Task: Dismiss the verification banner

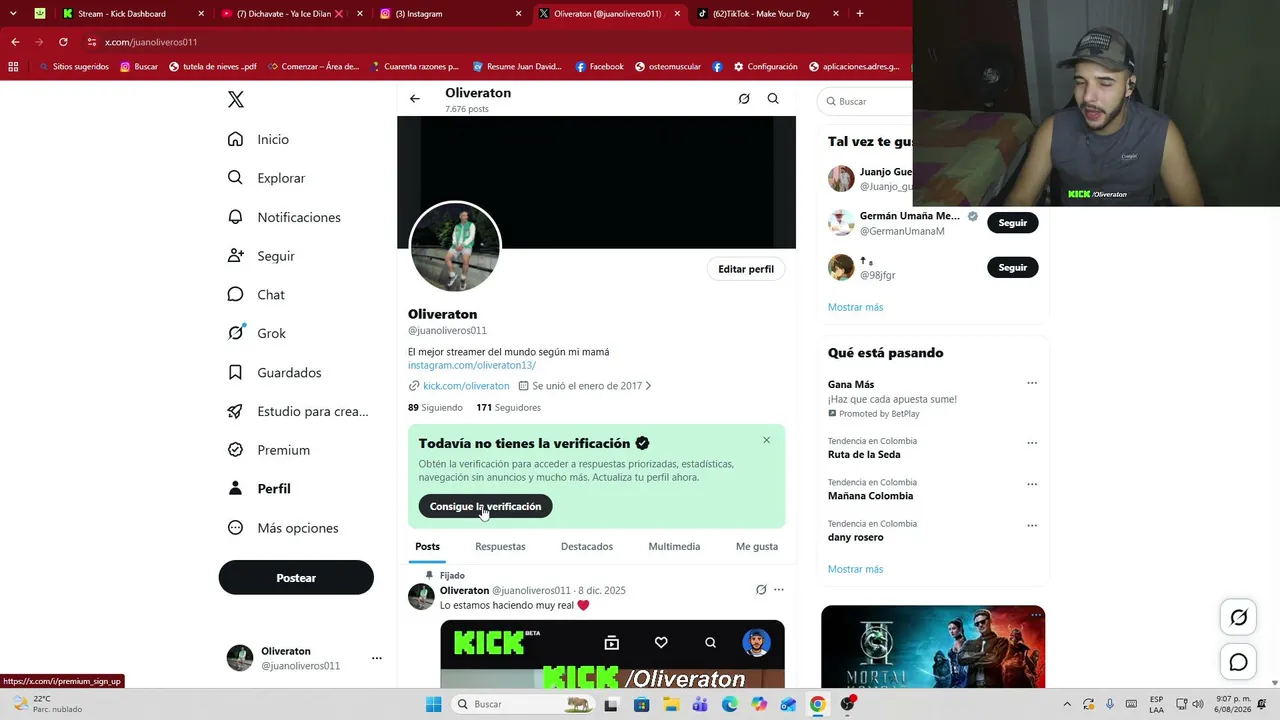Action: coord(767,440)
